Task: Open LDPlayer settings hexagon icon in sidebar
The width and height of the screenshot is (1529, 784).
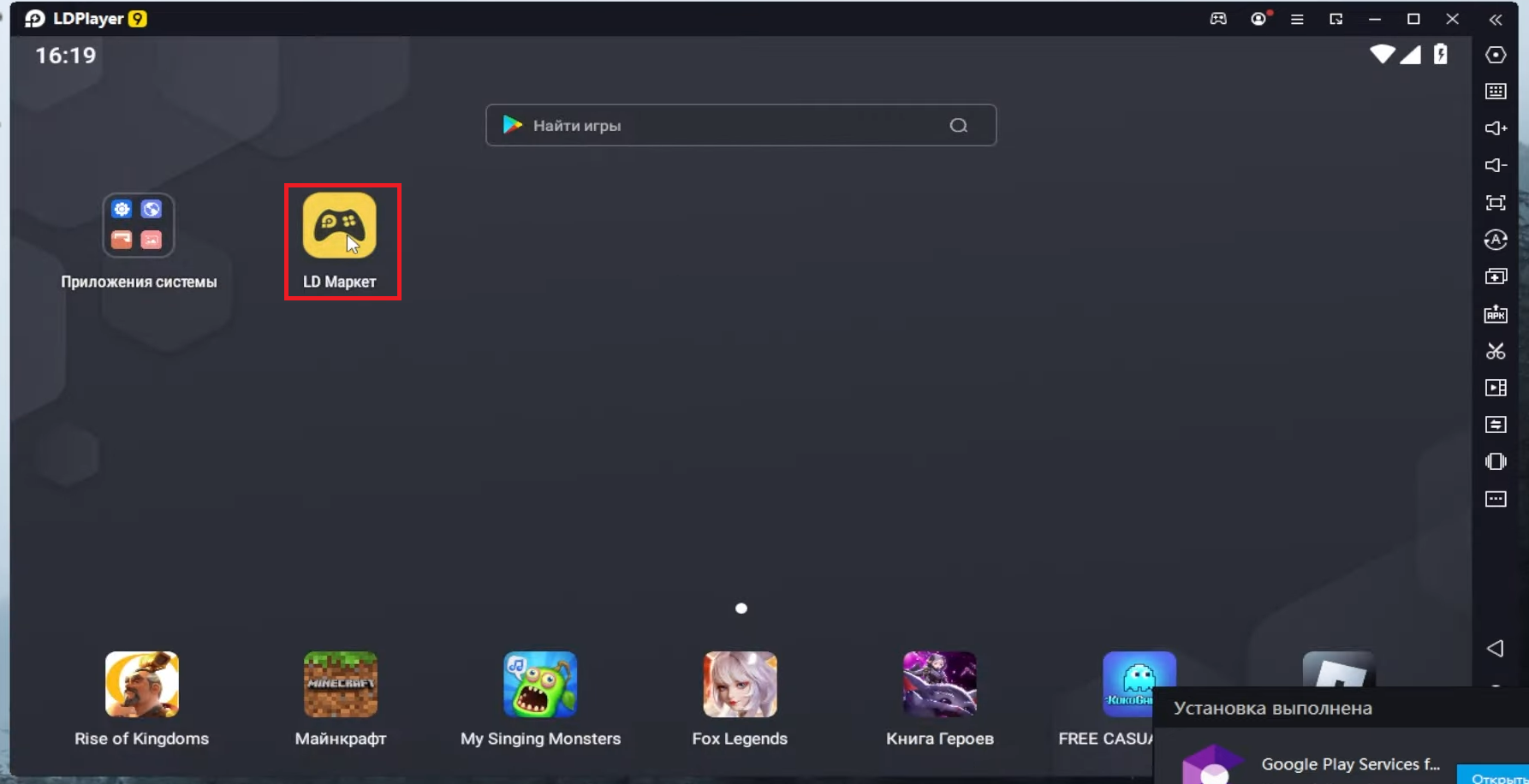Action: click(1496, 55)
